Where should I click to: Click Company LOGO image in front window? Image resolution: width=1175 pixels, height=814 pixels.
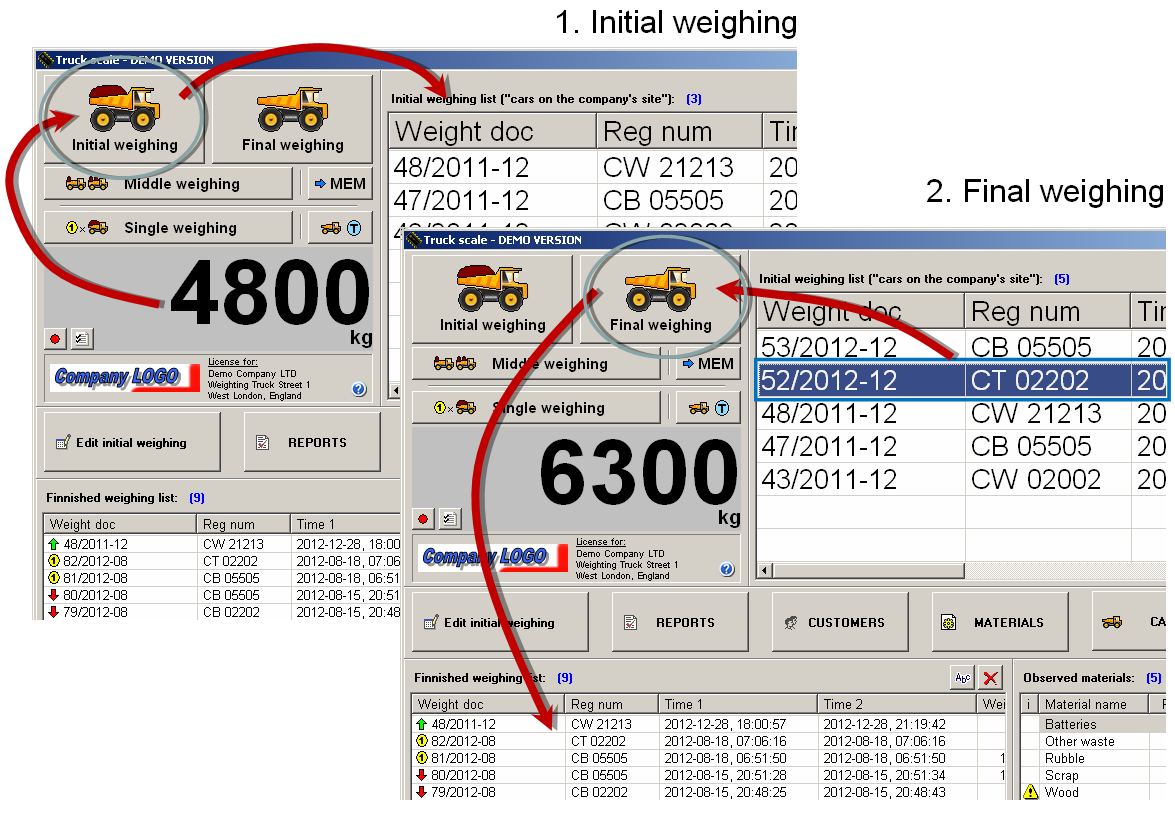pos(493,557)
